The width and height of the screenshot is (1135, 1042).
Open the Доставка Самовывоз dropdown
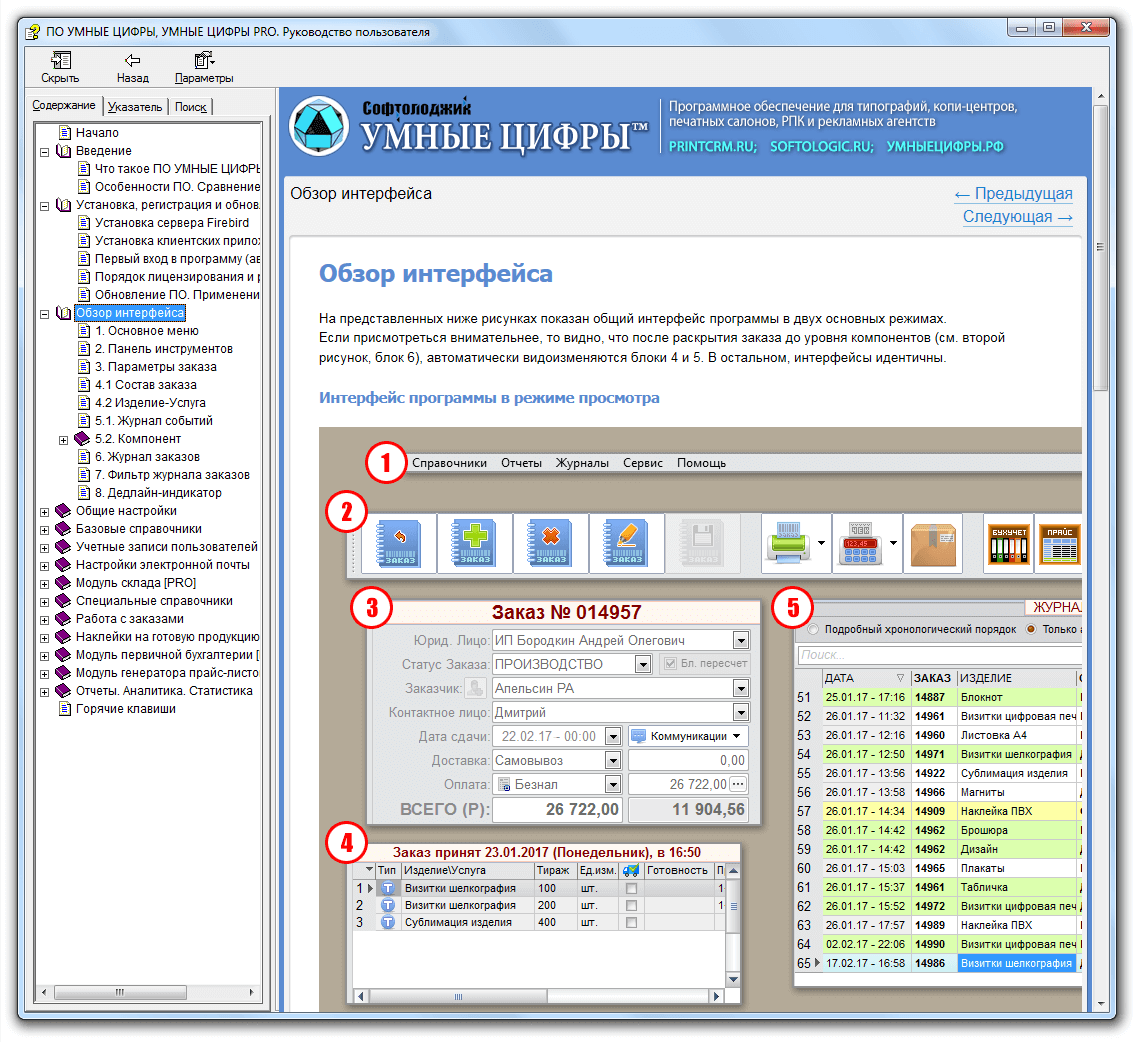(x=613, y=761)
